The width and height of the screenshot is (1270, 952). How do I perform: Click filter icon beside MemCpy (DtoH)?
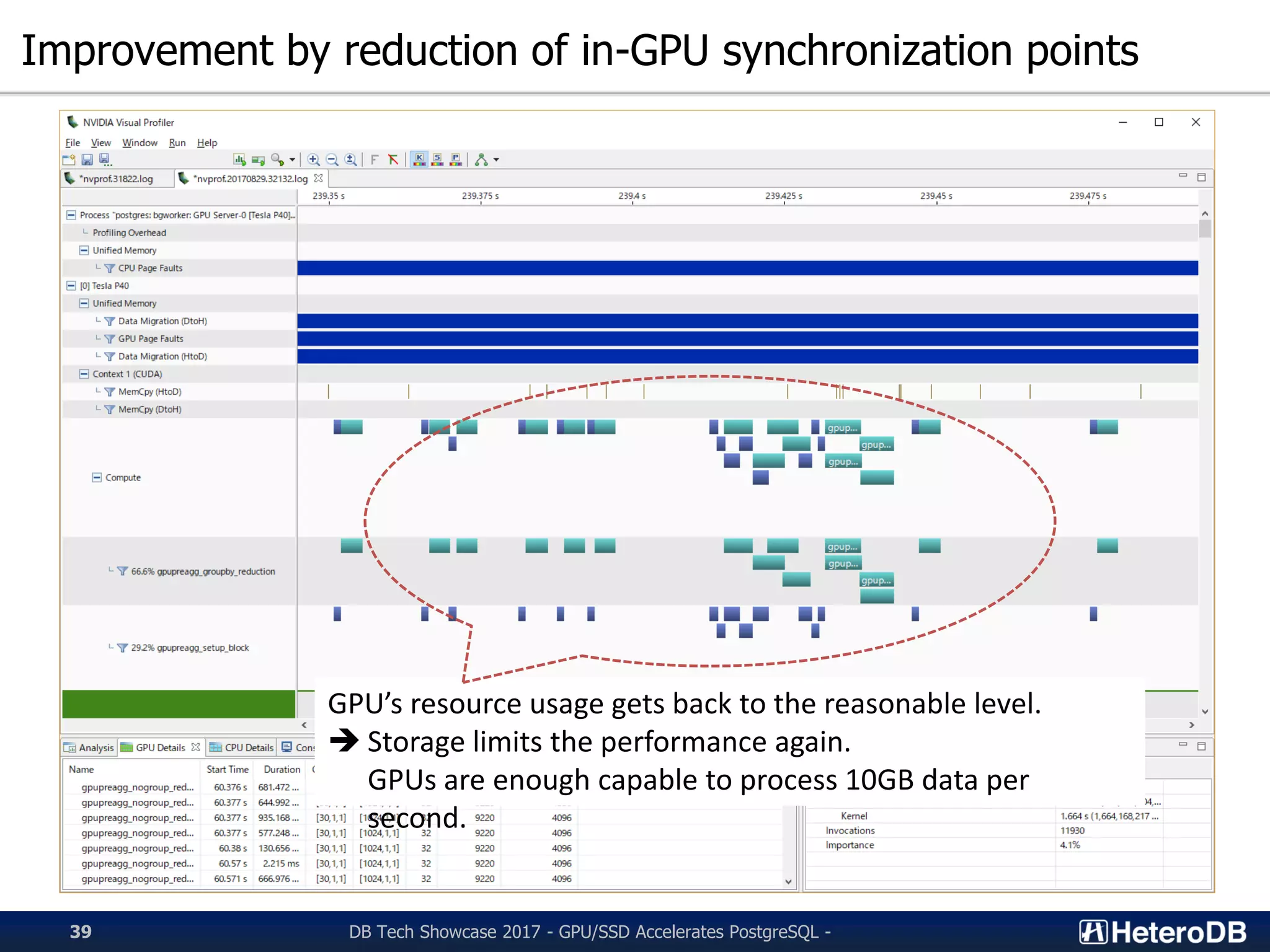pos(110,410)
